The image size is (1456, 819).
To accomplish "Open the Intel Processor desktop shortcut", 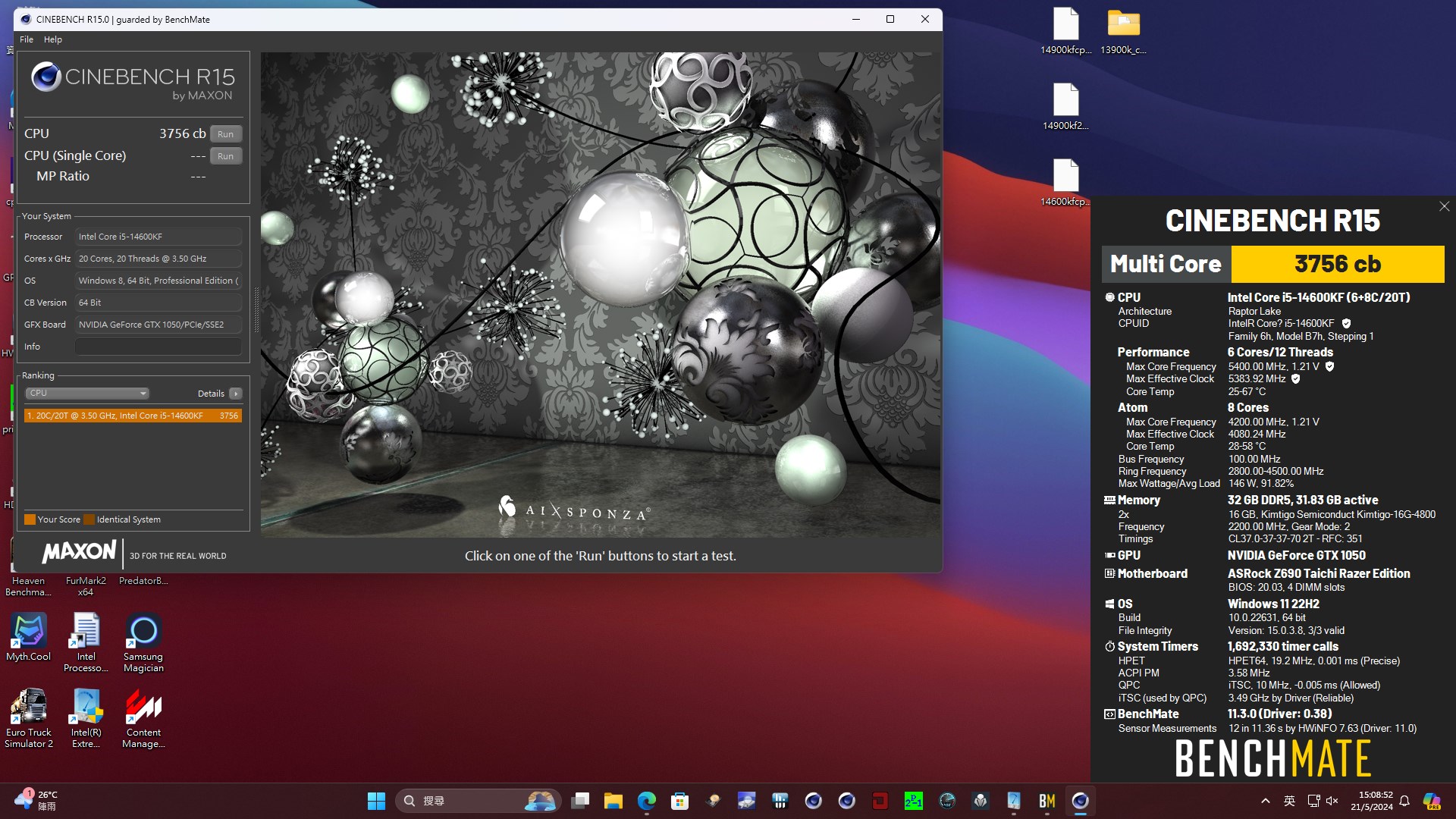I will [x=86, y=643].
